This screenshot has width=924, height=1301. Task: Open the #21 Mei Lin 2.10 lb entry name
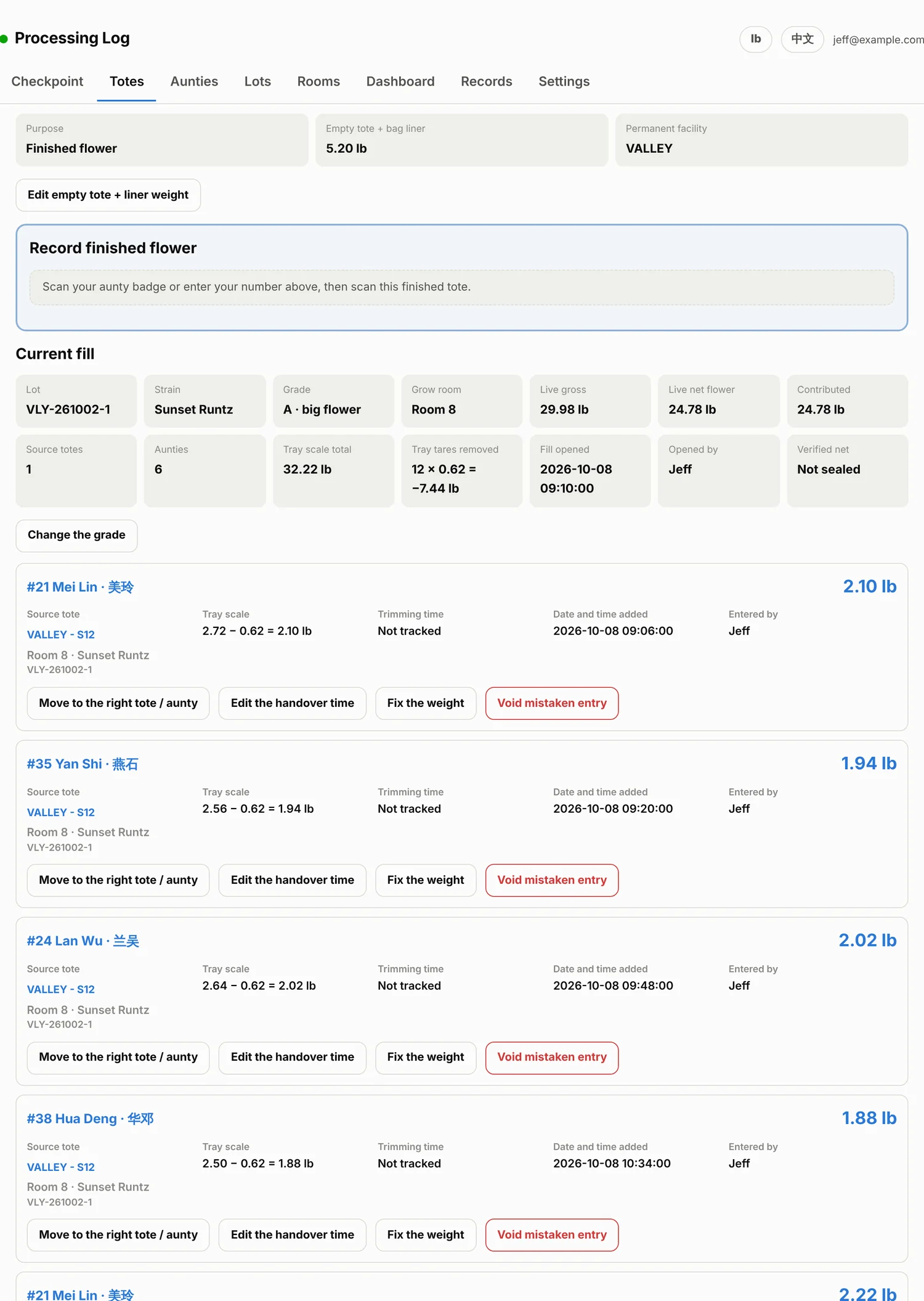click(x=80, y=587)
